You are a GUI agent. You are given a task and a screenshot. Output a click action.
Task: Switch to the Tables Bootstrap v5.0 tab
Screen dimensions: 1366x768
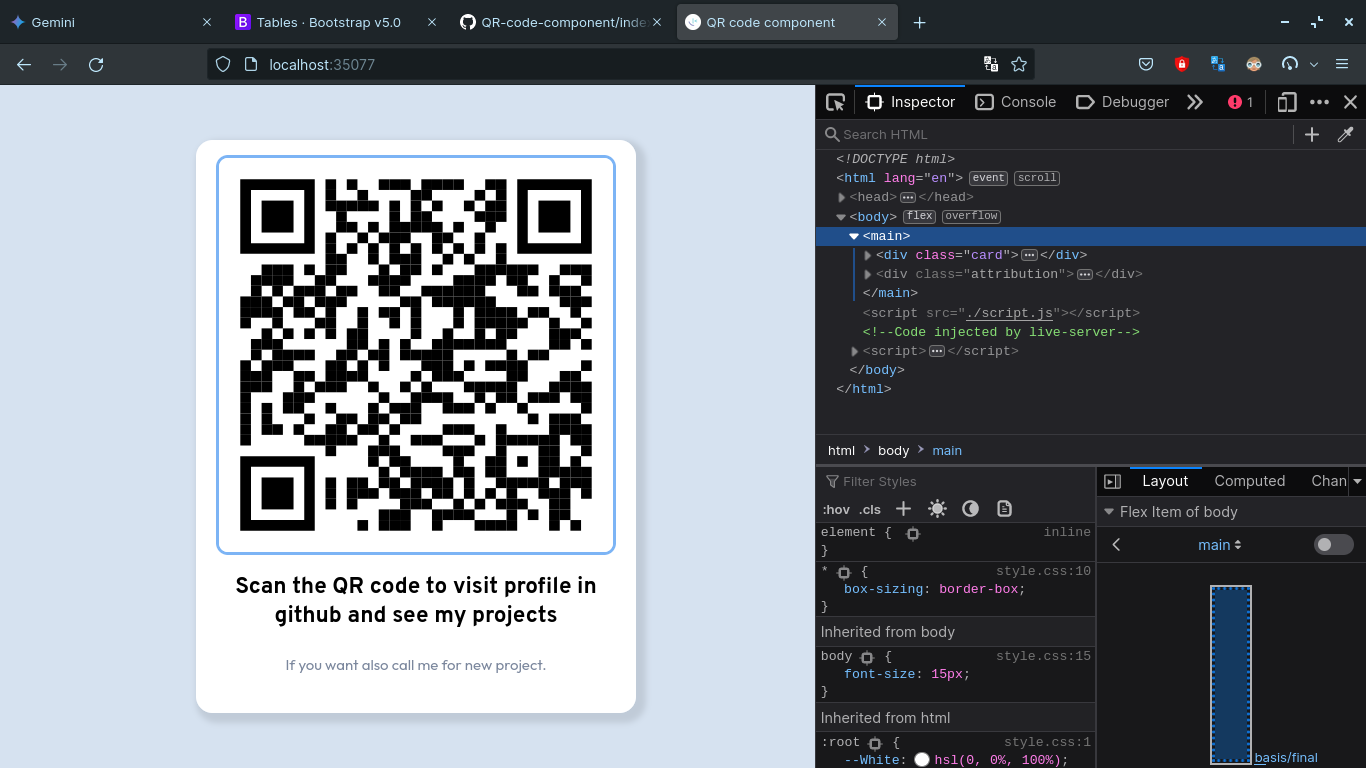tap(338, 22)
